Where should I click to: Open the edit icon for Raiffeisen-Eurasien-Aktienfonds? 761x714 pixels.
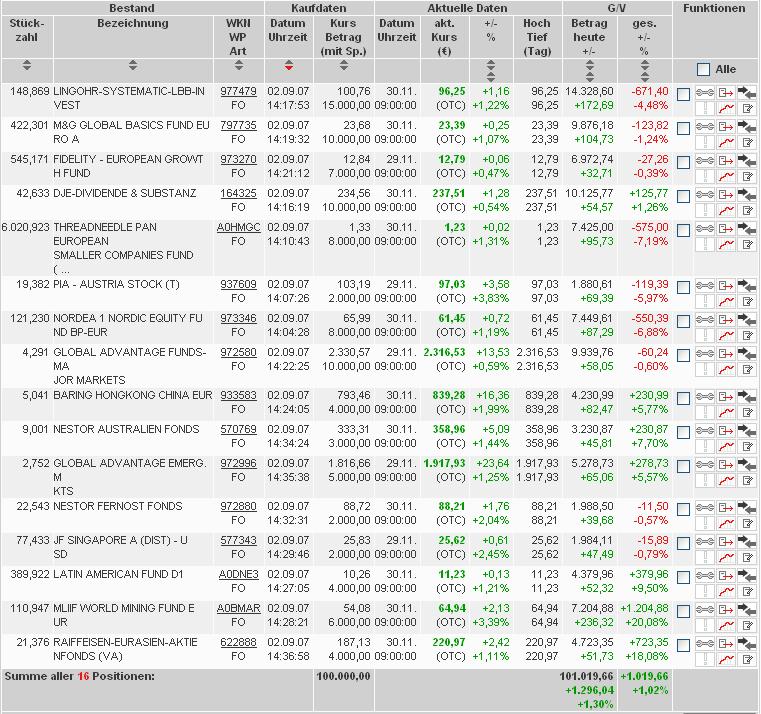click(x=747, y=659)
